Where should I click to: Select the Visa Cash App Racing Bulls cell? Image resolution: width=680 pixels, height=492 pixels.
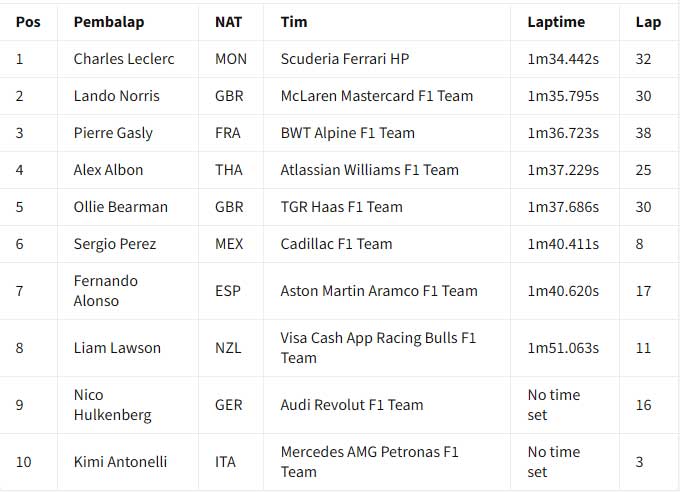[x=378, y=348]
